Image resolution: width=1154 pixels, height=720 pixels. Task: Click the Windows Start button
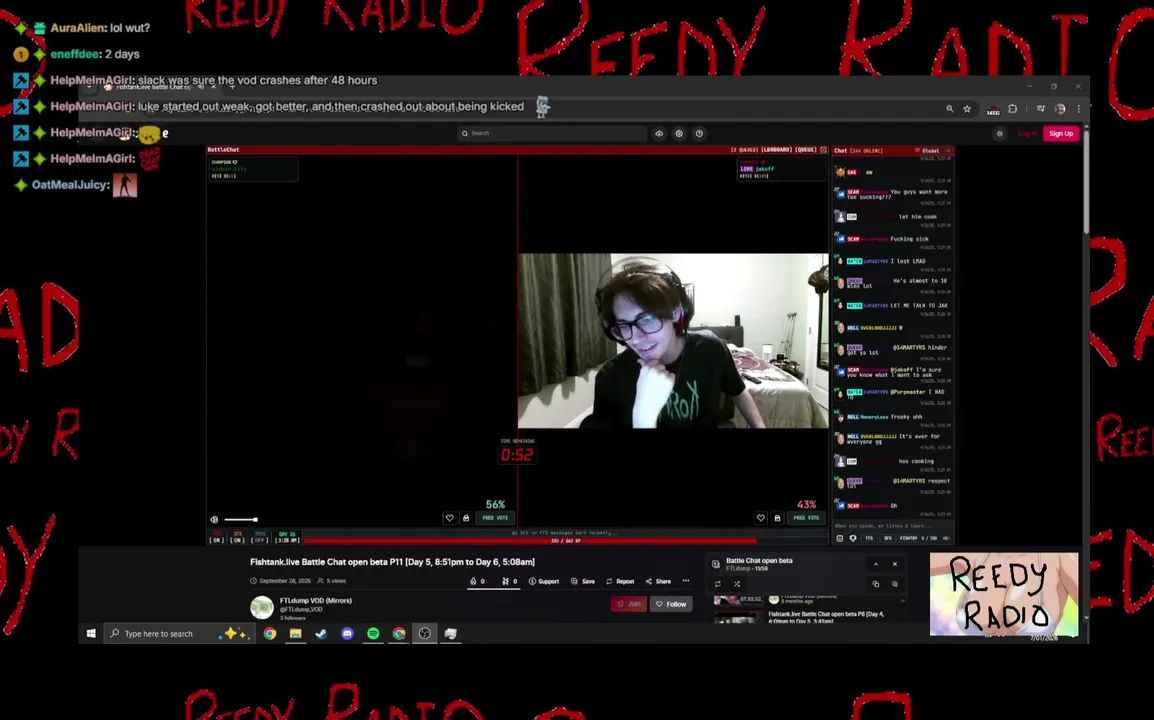tap(91, 633)
